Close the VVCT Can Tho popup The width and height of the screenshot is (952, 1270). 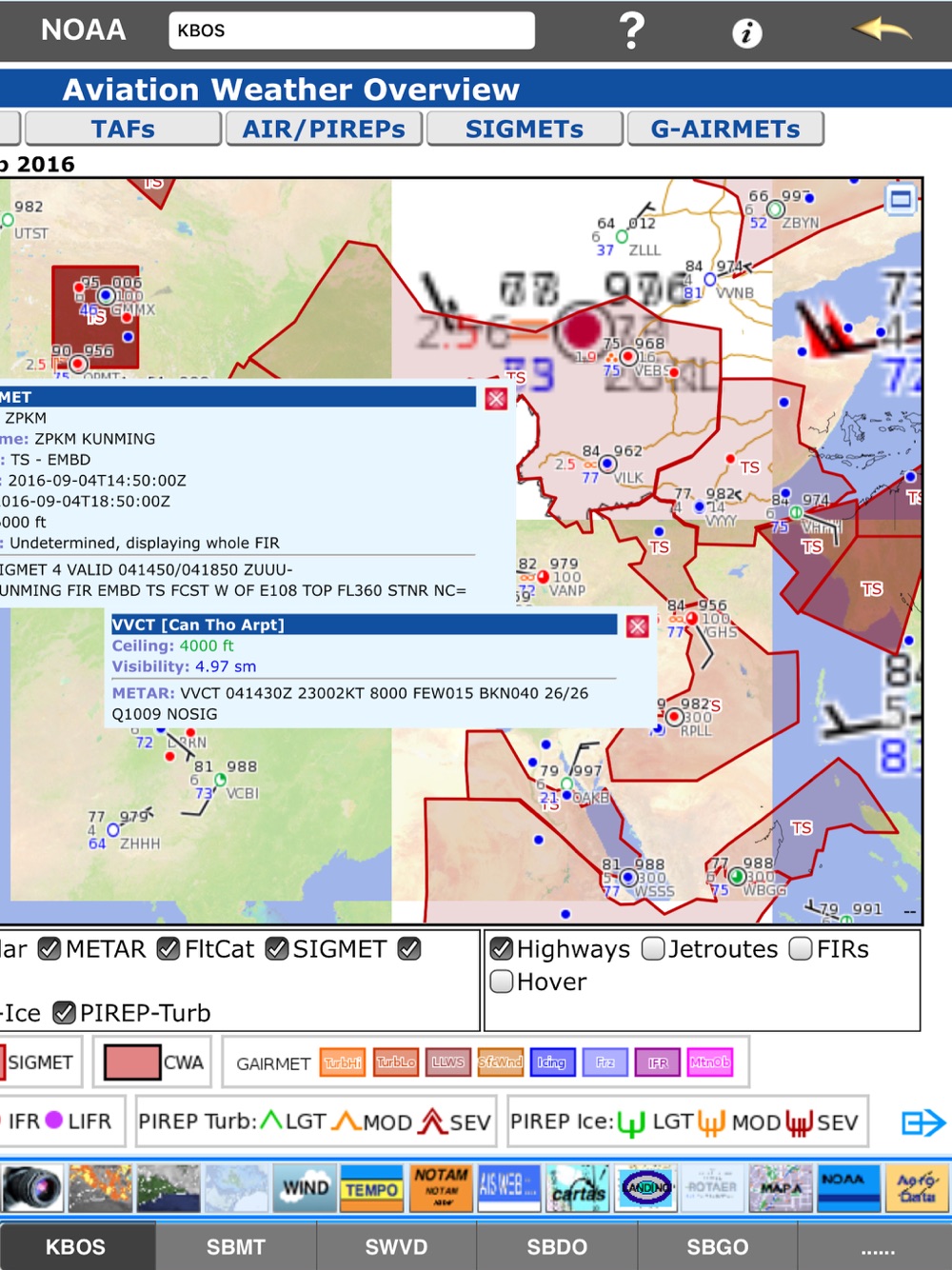tap(638, 626)
